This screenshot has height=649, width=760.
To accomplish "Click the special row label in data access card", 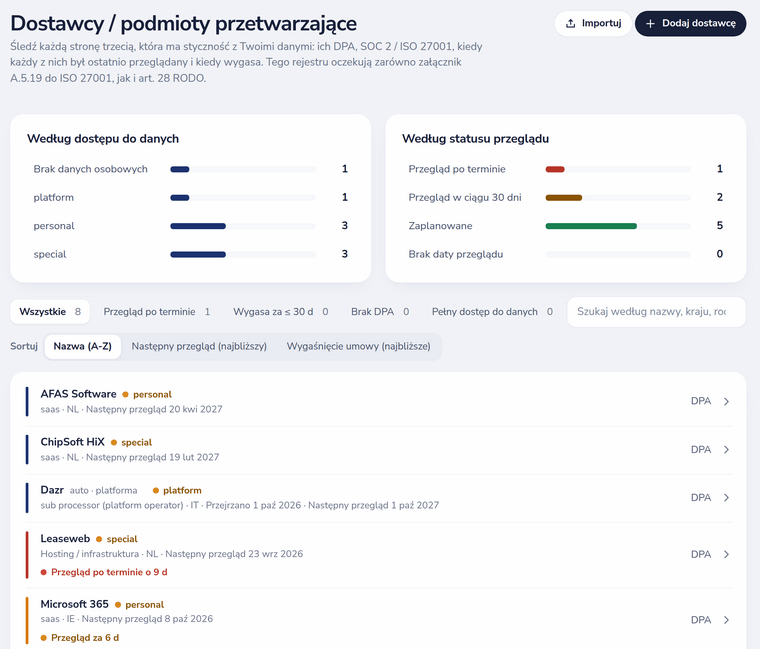I will pyautogui.click(x=50, y=254).
